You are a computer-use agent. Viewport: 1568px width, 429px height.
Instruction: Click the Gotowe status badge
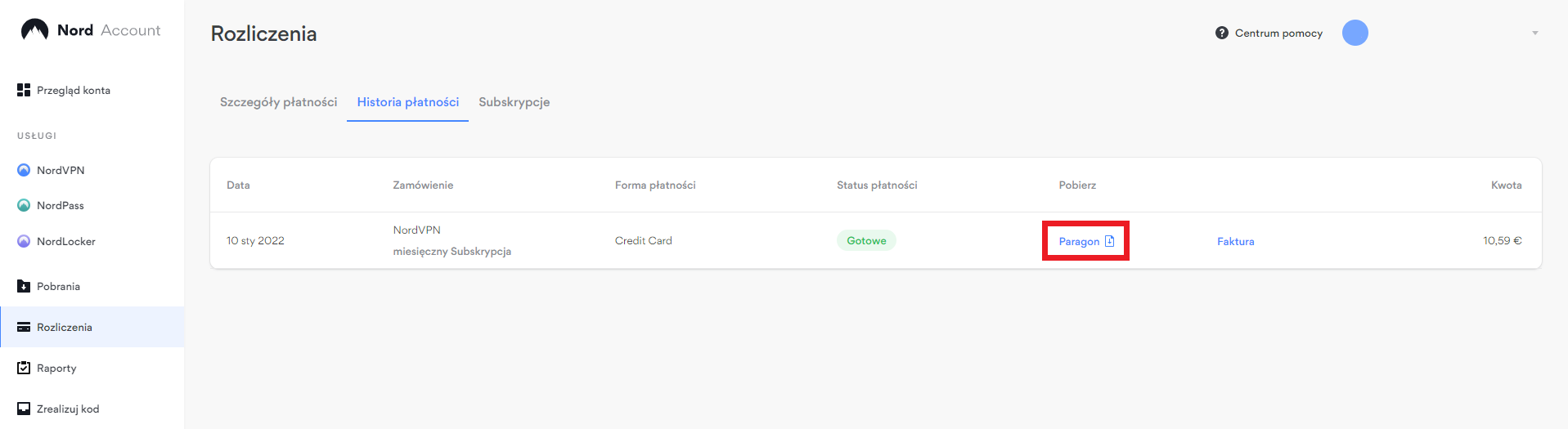[866, 240]
